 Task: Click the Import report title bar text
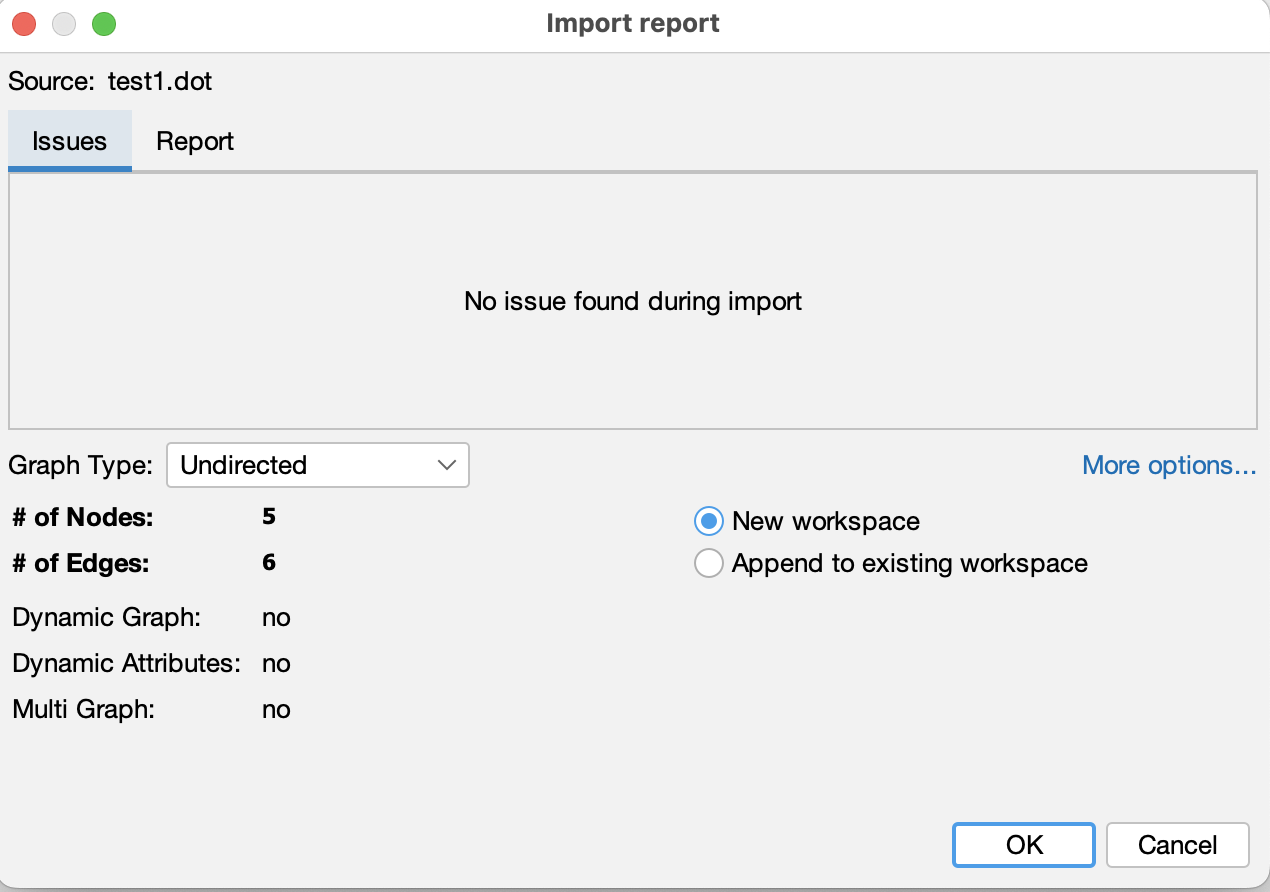[633, 24]
